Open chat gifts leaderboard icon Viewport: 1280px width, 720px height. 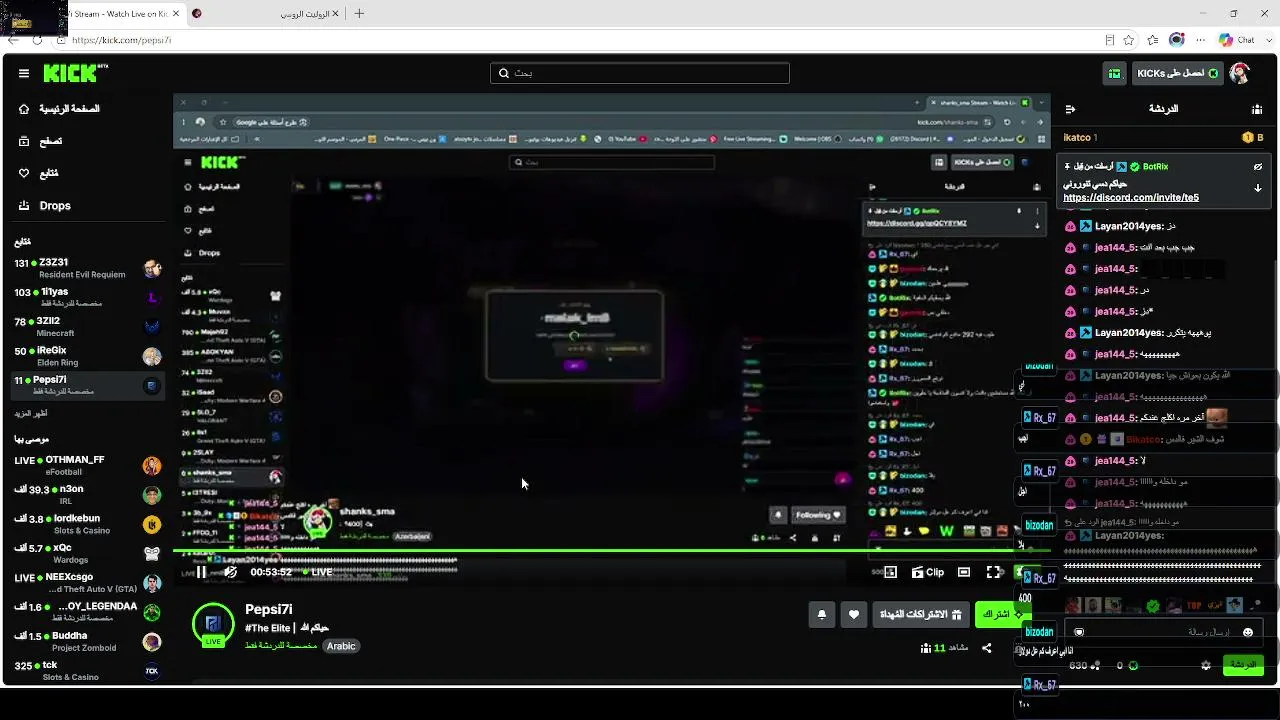point(1257,108)
